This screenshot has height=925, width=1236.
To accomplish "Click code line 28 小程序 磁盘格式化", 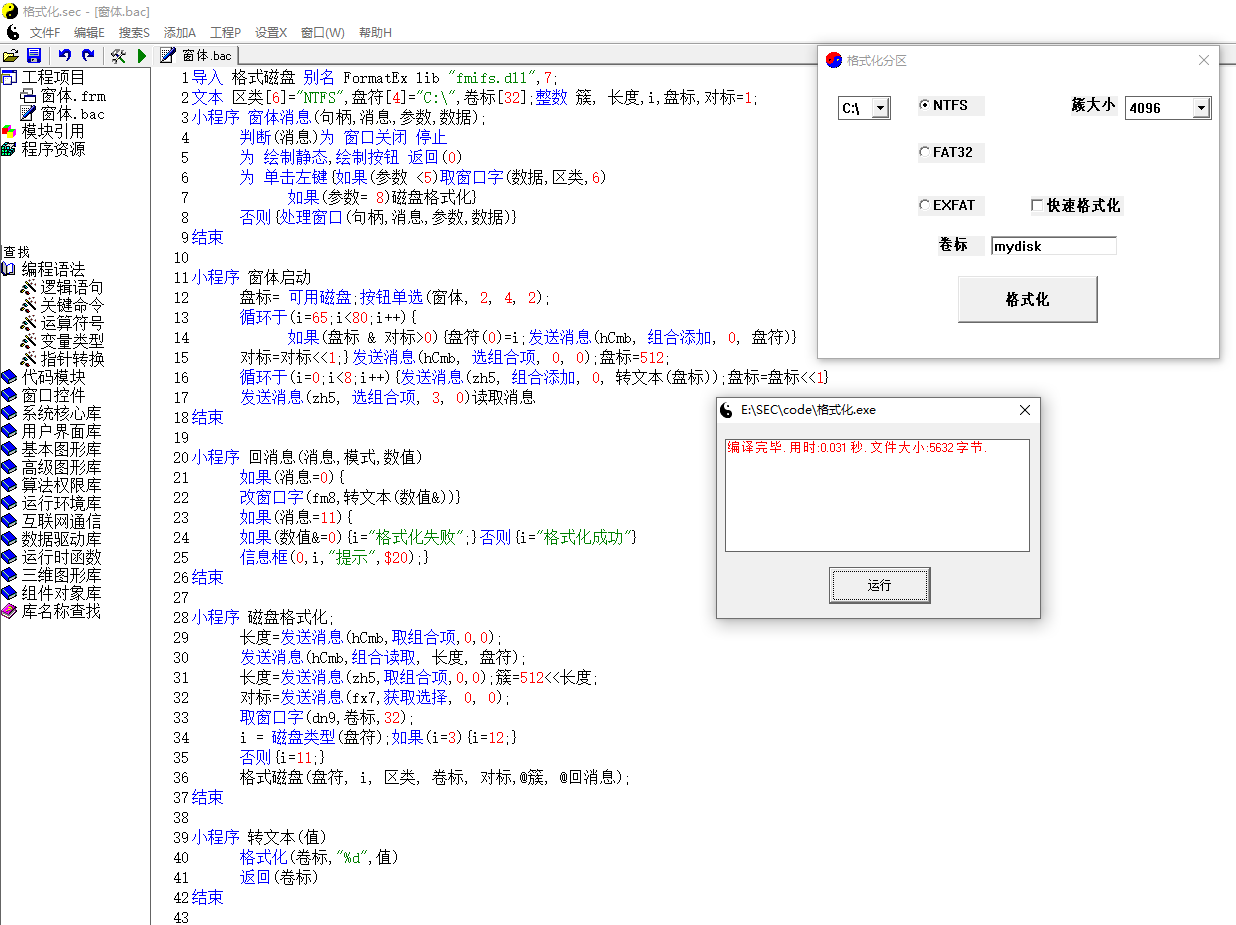I will (263, 617).
